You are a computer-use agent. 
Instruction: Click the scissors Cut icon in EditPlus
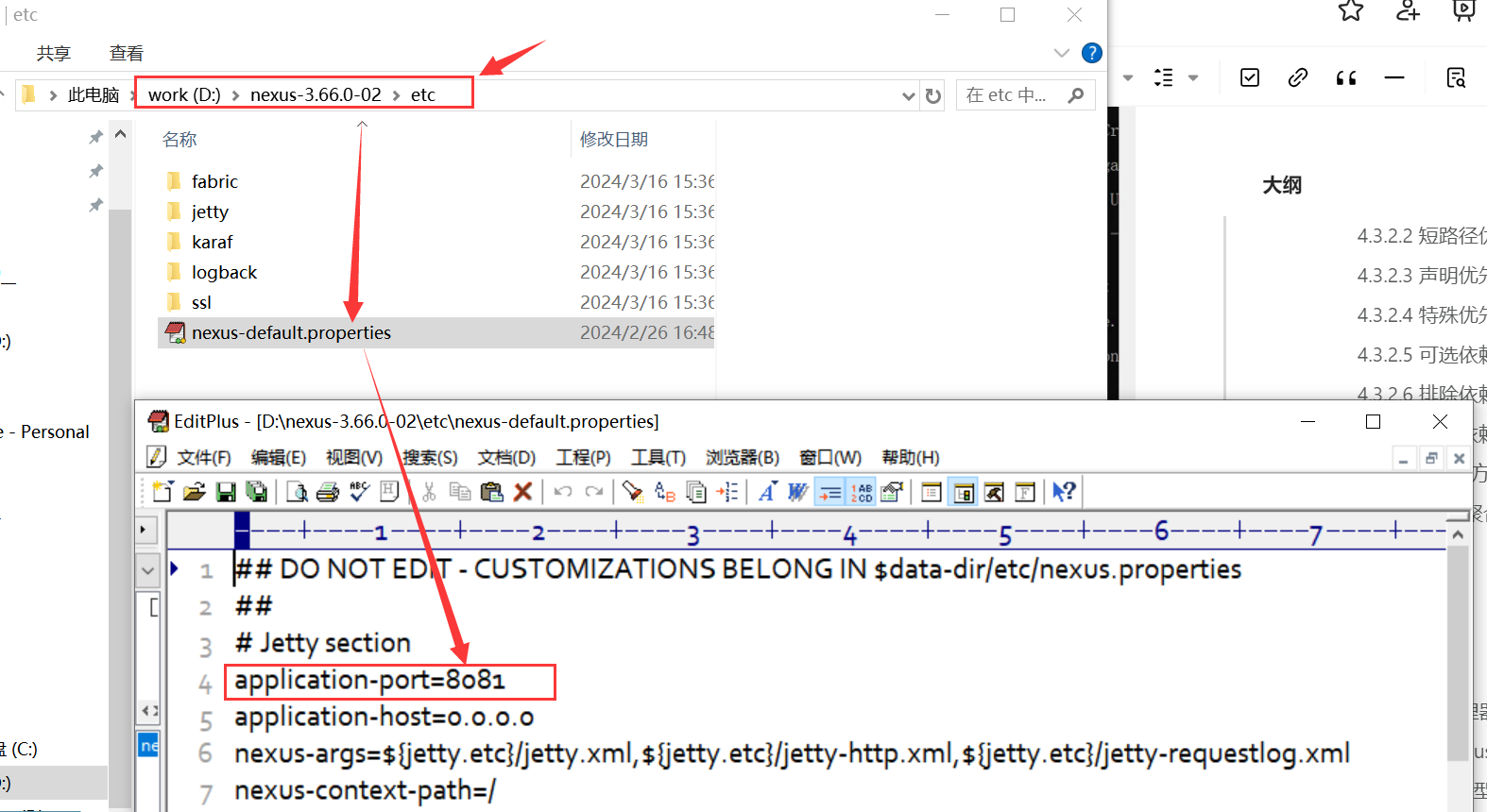click(x=429, y=492)
